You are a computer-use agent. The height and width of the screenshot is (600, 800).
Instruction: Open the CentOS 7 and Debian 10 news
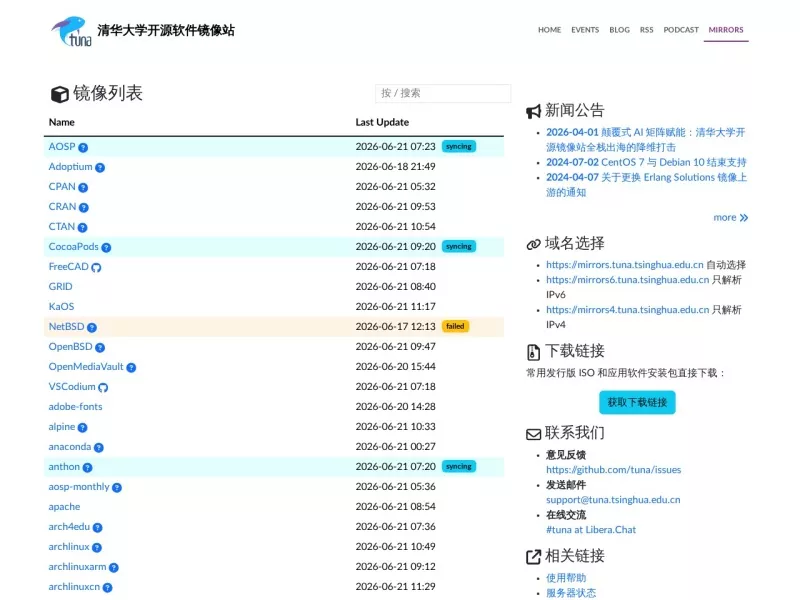tap(646, 162)
